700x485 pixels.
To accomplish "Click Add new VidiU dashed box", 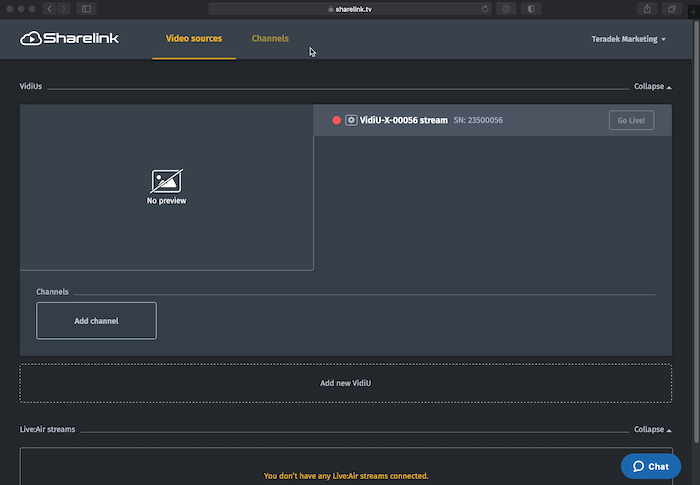I will [x=346, y=383].
